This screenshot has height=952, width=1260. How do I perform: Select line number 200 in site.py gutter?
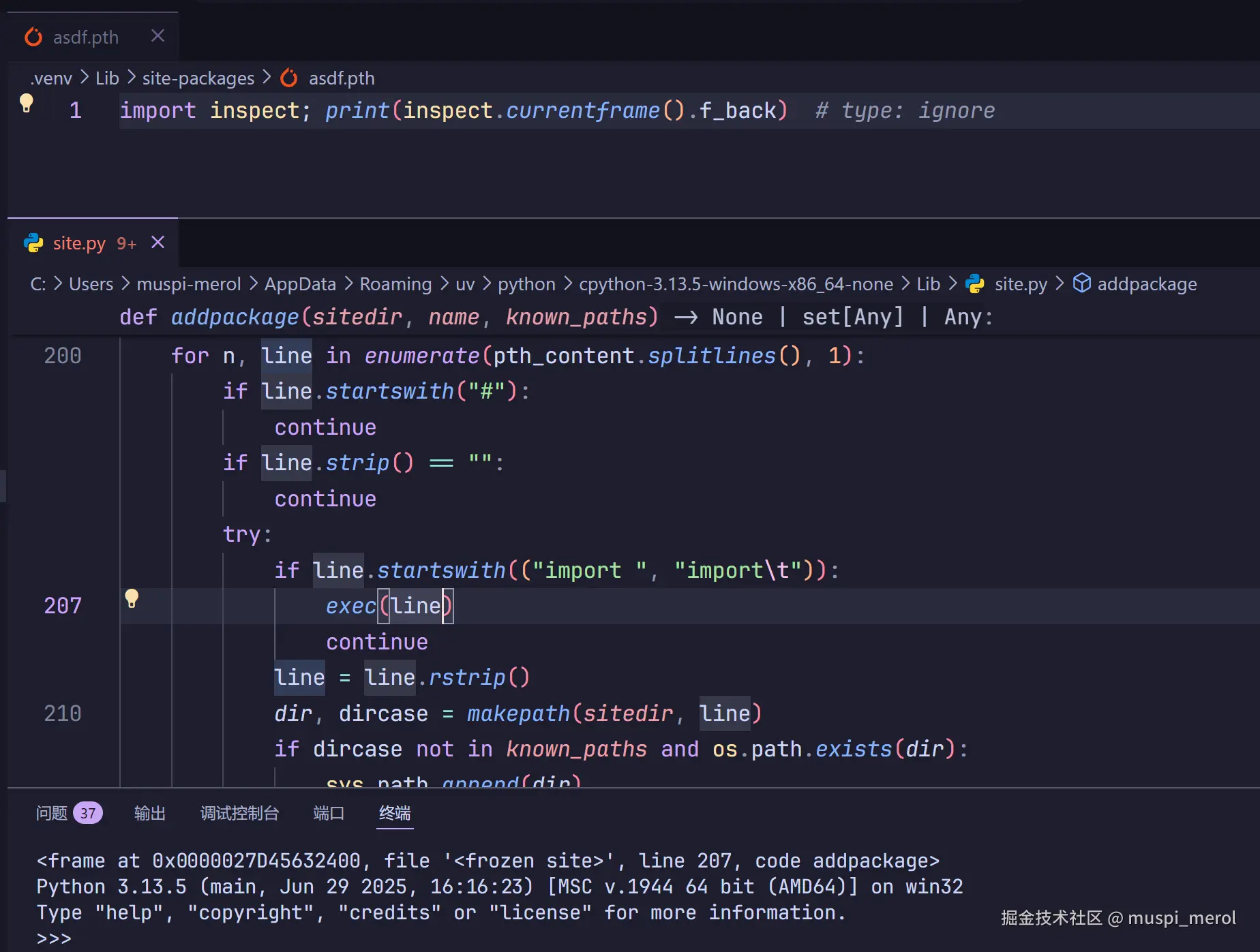click(63, 356)
